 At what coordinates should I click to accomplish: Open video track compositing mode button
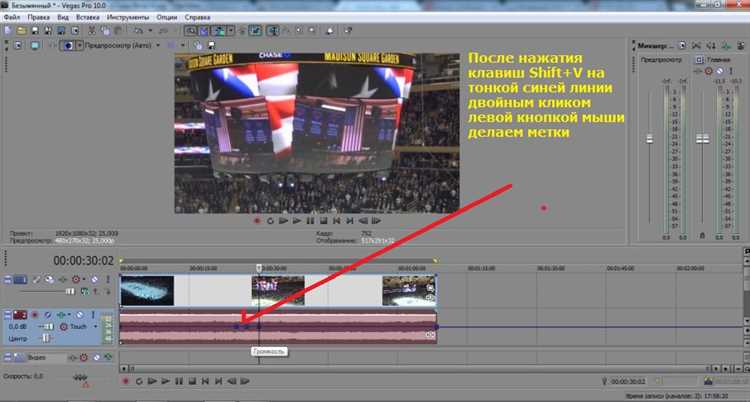tap(85, 291)
